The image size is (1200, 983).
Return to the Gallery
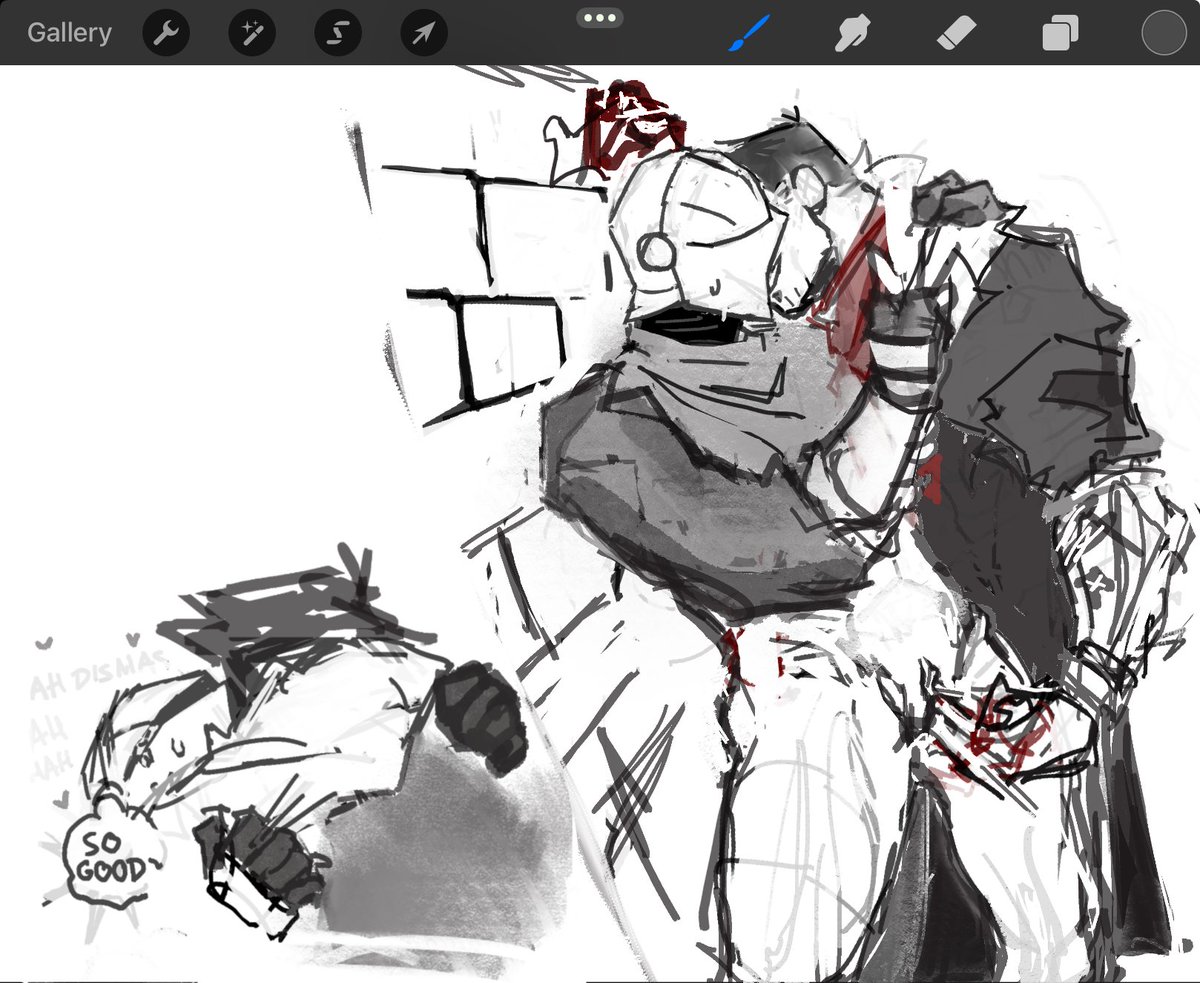click(x=69, y=33)
